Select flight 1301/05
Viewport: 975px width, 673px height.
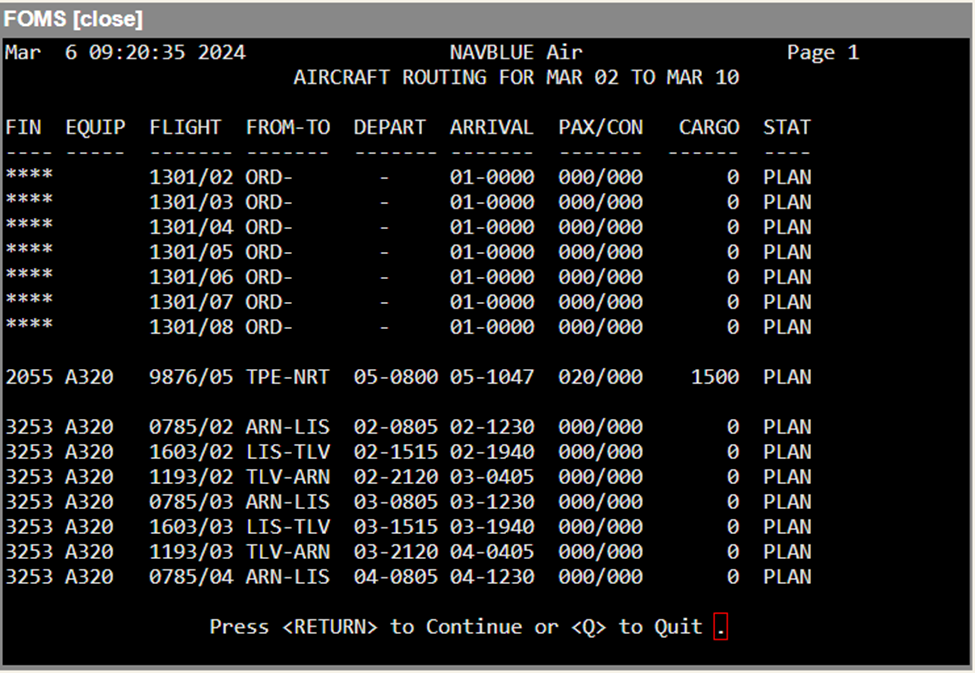[191, 252]
